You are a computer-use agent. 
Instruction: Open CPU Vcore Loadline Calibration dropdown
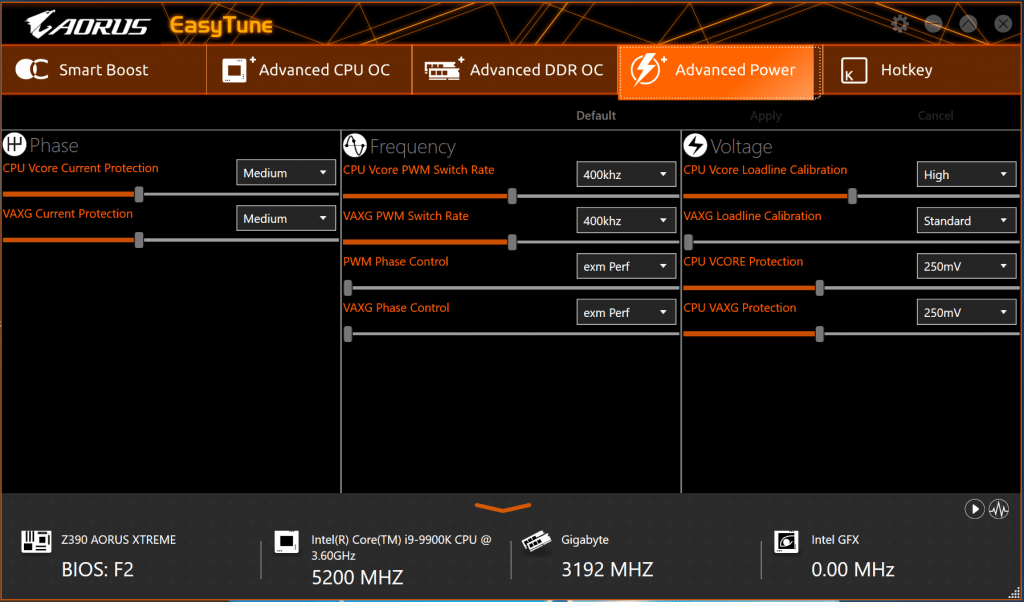(x=967, y=175)
